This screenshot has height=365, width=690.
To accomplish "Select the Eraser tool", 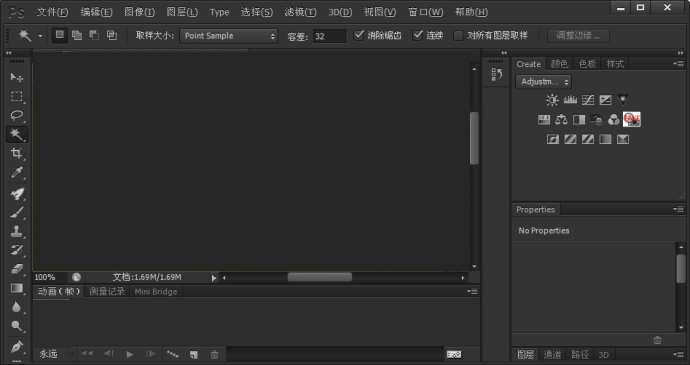I will tap(17, 269).
